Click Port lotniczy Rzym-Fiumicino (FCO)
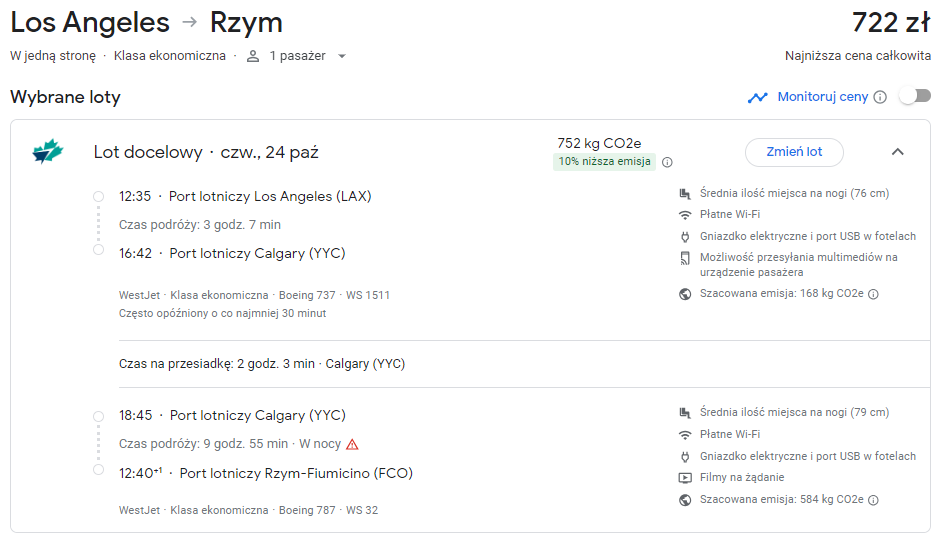 coord(296,473)
